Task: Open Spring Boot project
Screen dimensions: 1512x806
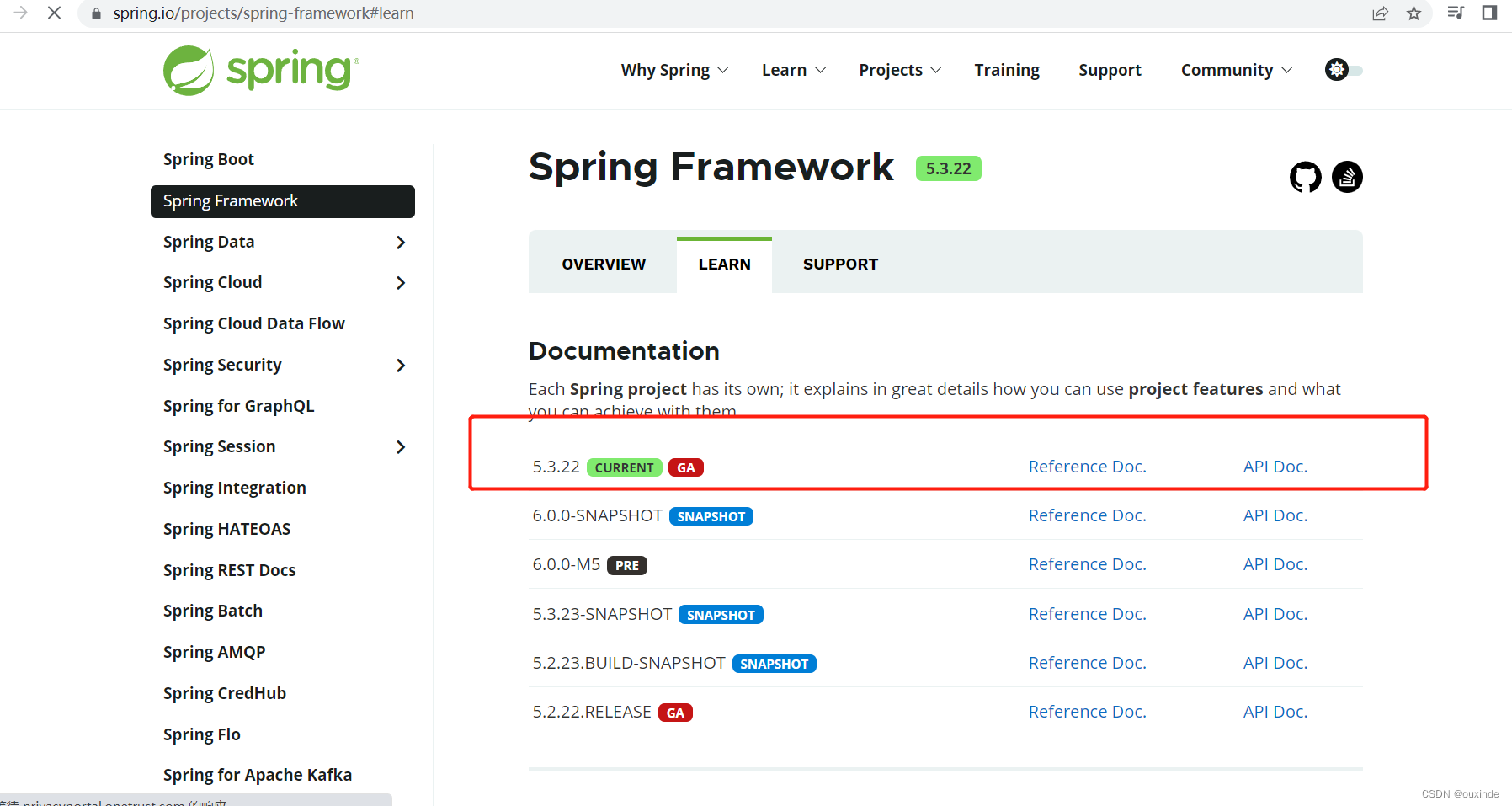Action: [x=209, y=159]
